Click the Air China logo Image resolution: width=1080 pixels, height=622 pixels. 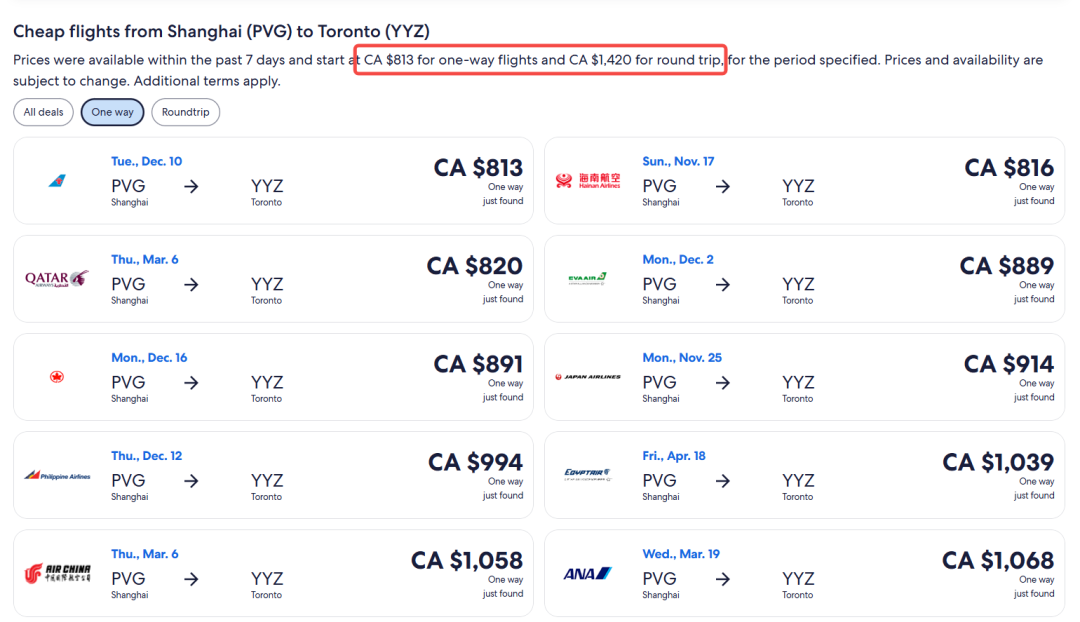[57, 573]
